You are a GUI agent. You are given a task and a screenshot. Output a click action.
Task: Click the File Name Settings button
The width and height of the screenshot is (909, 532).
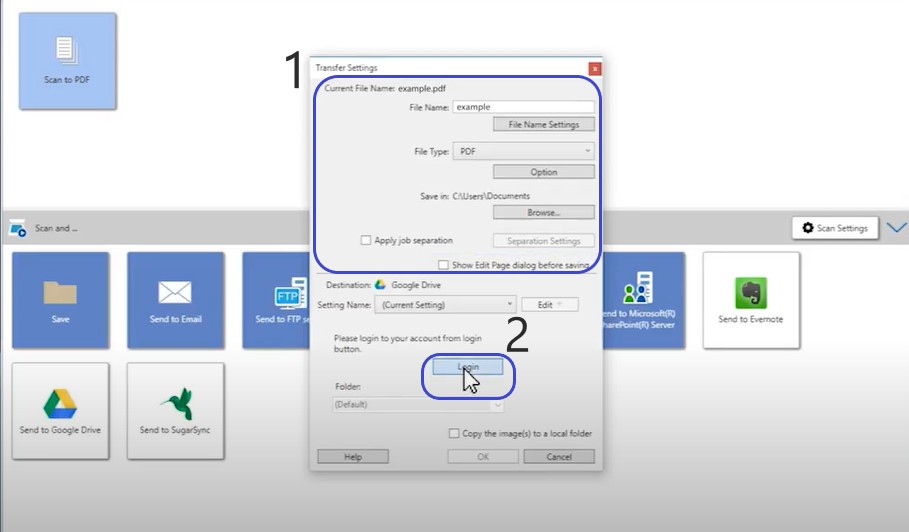click(x=543, y=125)
